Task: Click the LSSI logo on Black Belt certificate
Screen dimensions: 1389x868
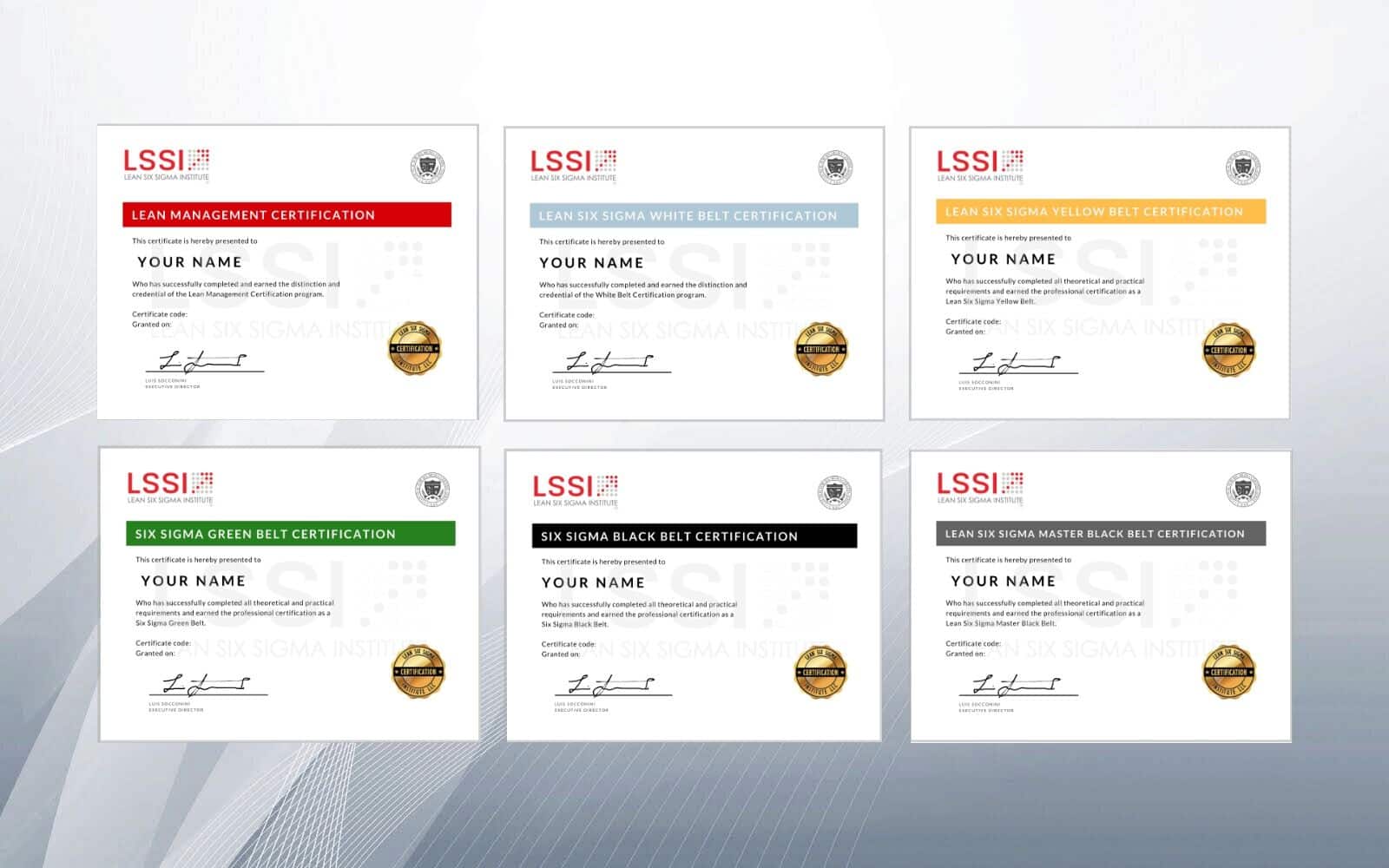Action: pos(575,490)
